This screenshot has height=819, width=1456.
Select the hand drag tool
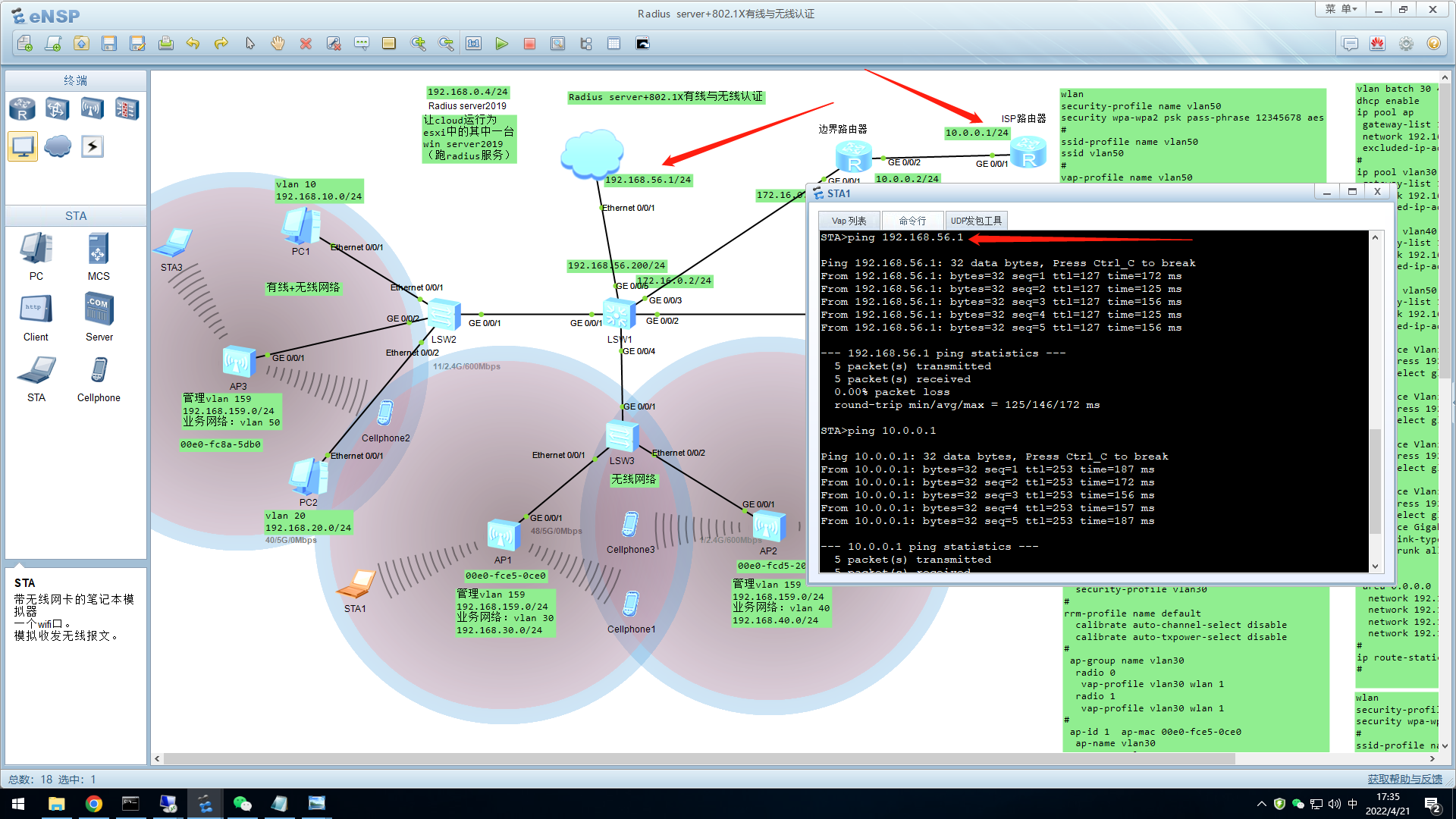[278, 44]
